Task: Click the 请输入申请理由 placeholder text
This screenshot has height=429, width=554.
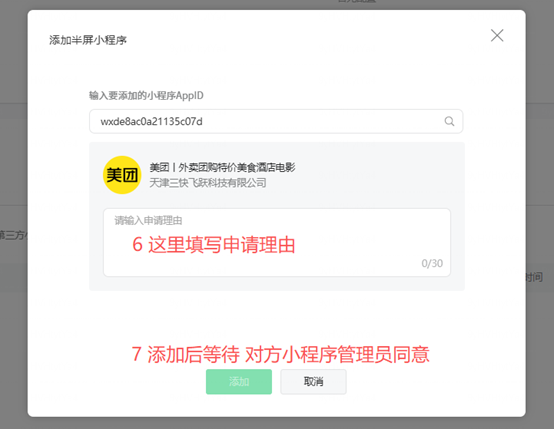Action: [148, 221]
